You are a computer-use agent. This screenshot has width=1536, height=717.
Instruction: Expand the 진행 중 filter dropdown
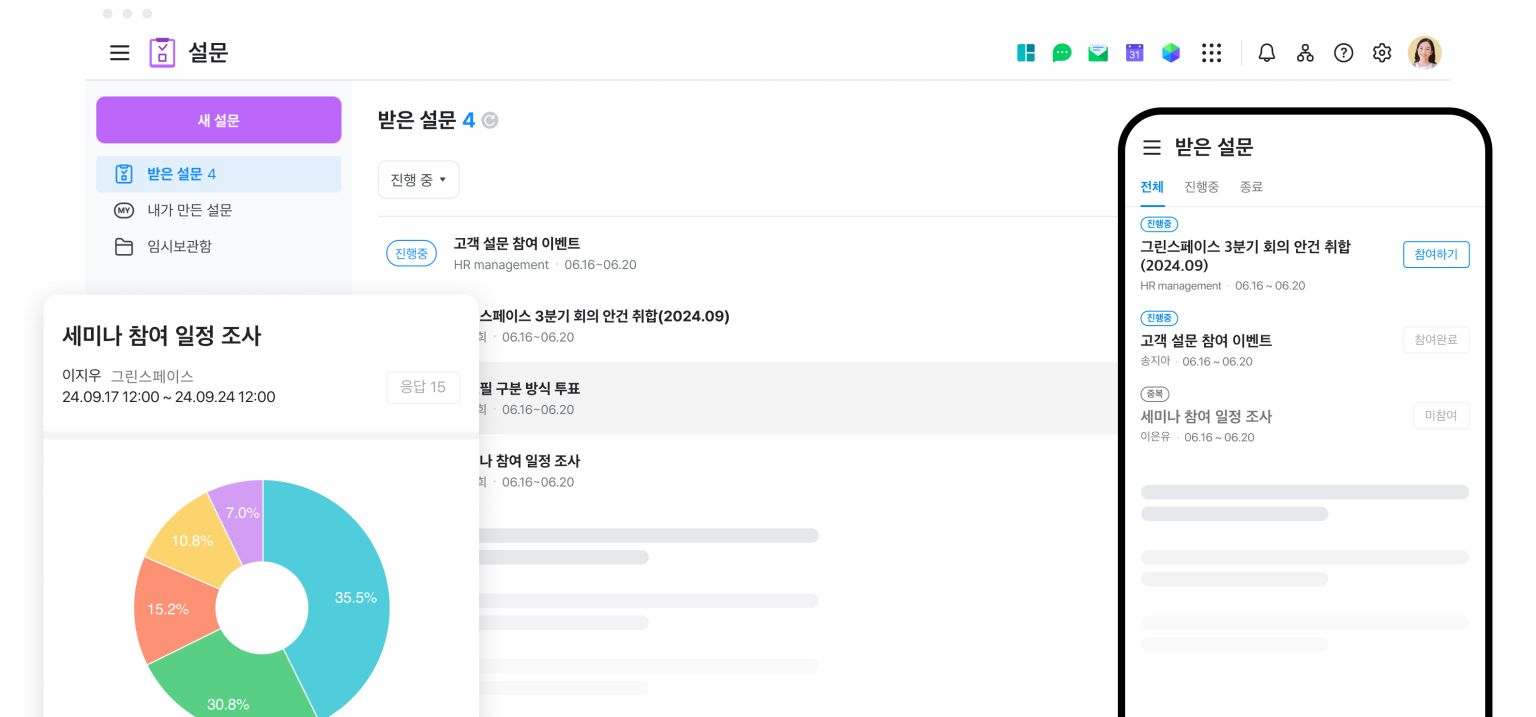418,180
